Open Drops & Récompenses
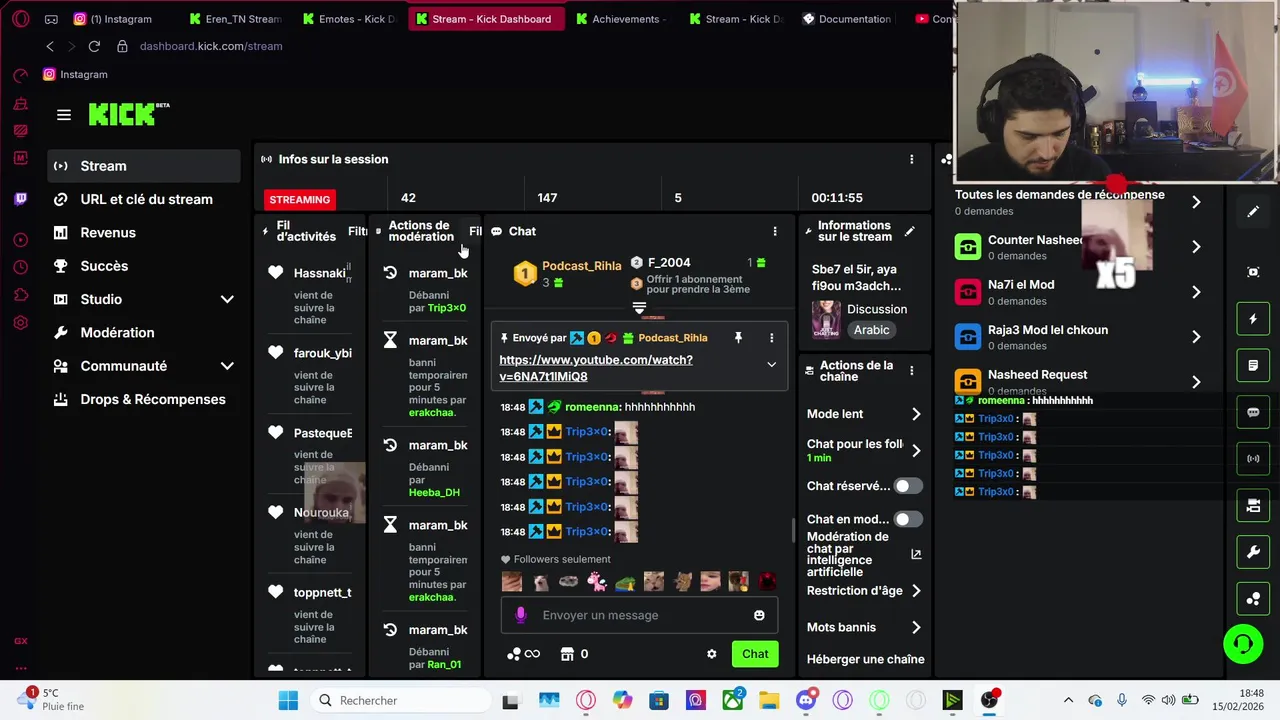The height and width of the screenshot is (720, 1280). (144, 399)
